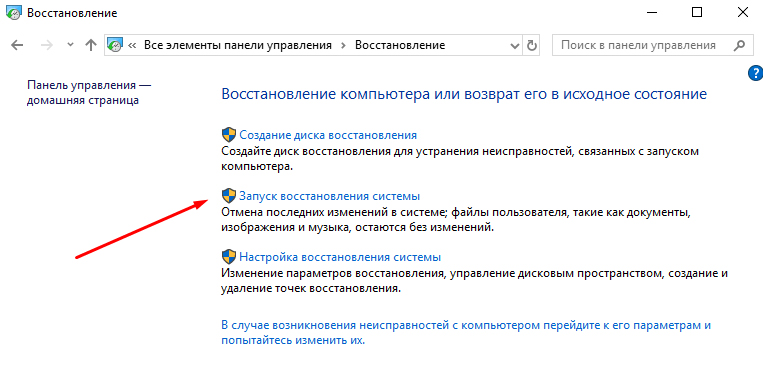Screen dimensions: 763x383
Task: Launch Запуск восстановления системы
Action: pos(329,196)
